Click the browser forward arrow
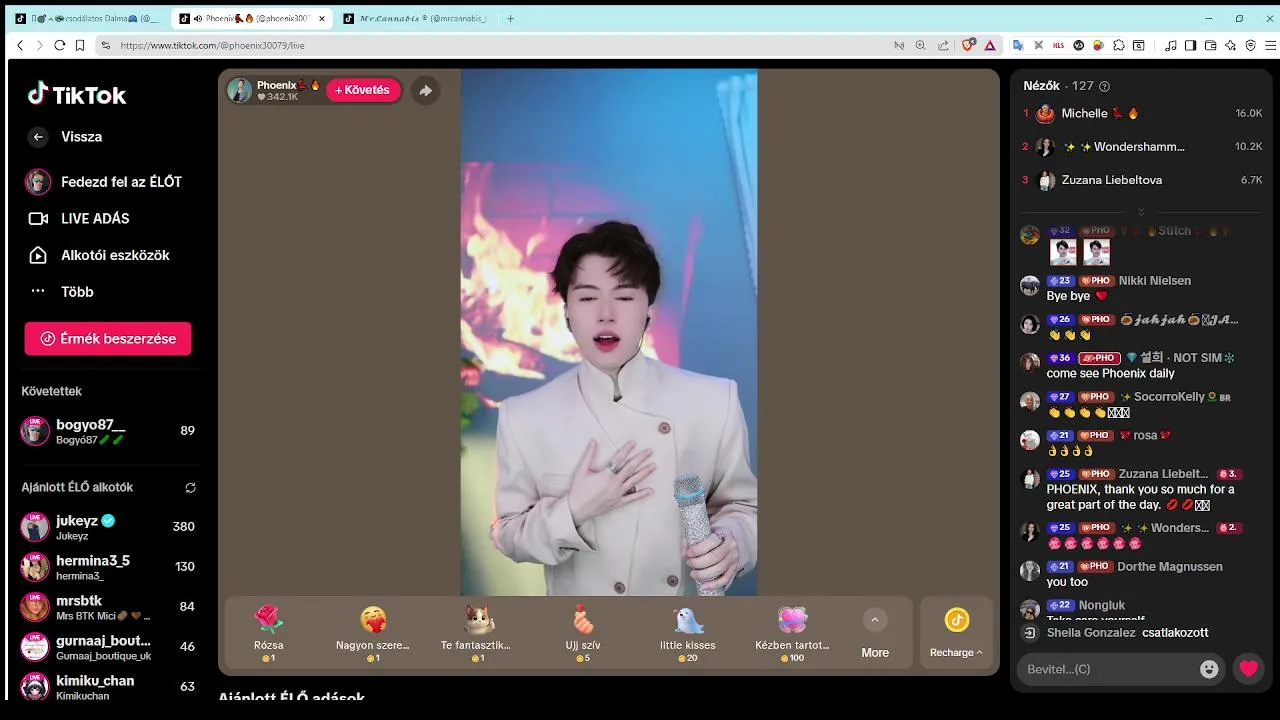The width and height of the screenshot is (1280, 720). click(40, 45)
